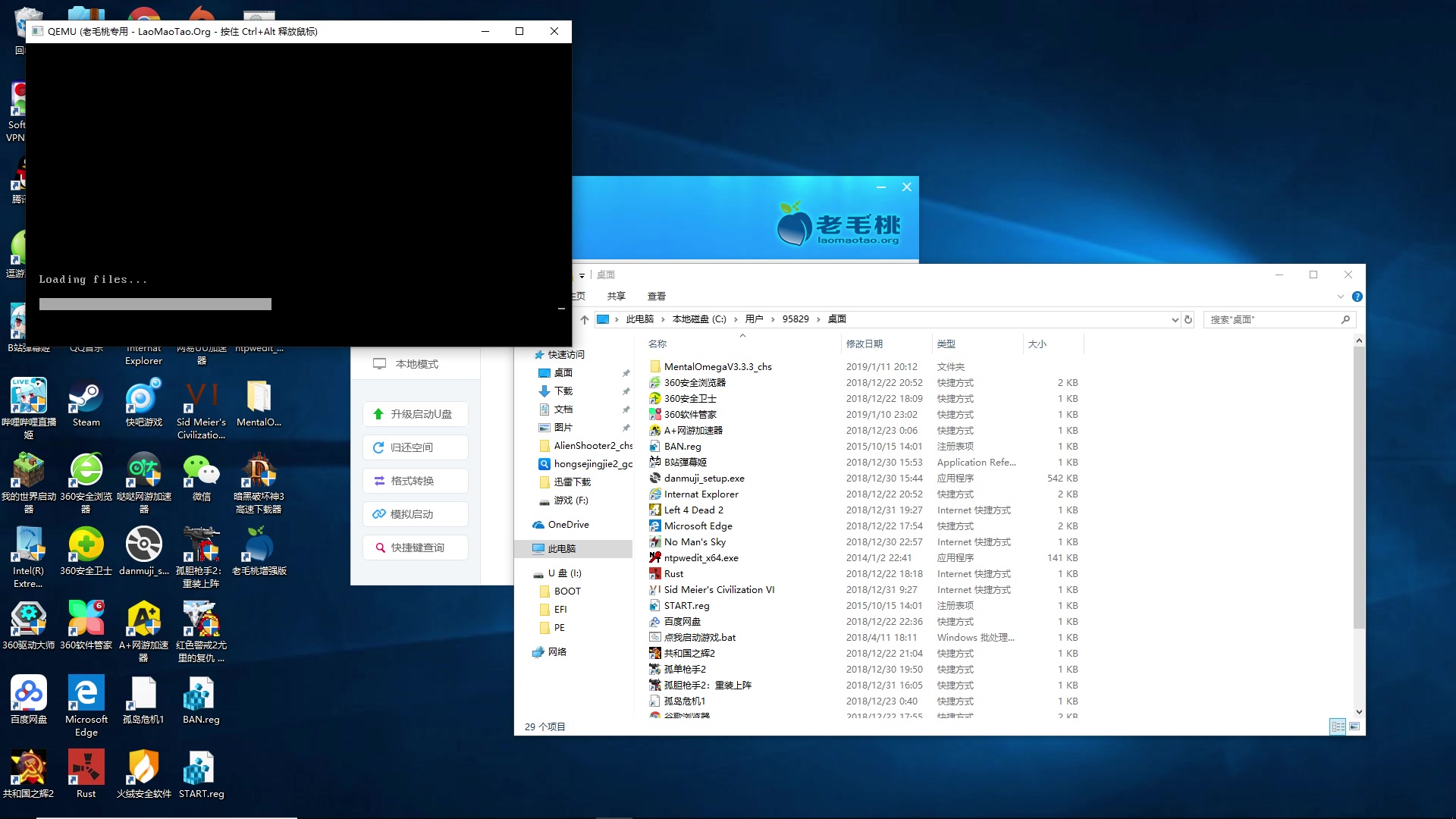
Task: Unpin 桌面 from Quick Access
Action: pos(626,372)
